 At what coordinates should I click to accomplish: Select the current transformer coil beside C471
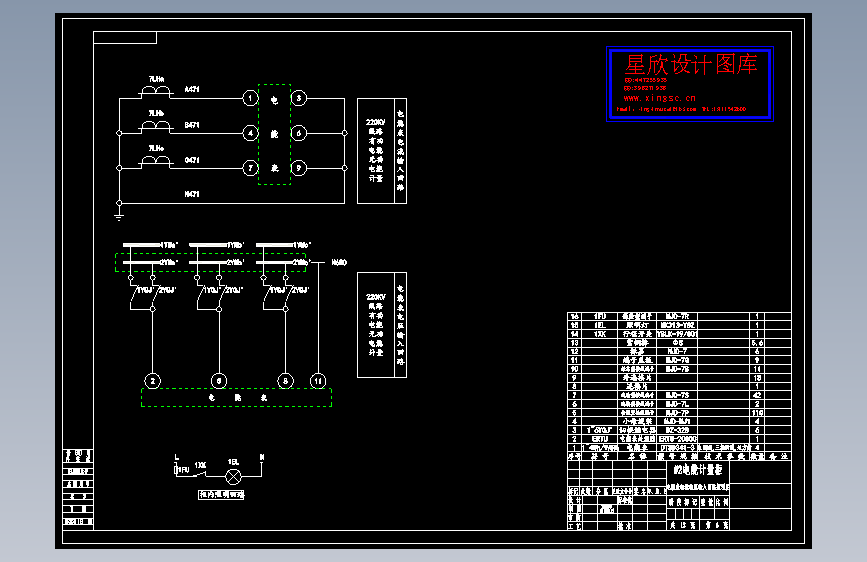(156, 162)
